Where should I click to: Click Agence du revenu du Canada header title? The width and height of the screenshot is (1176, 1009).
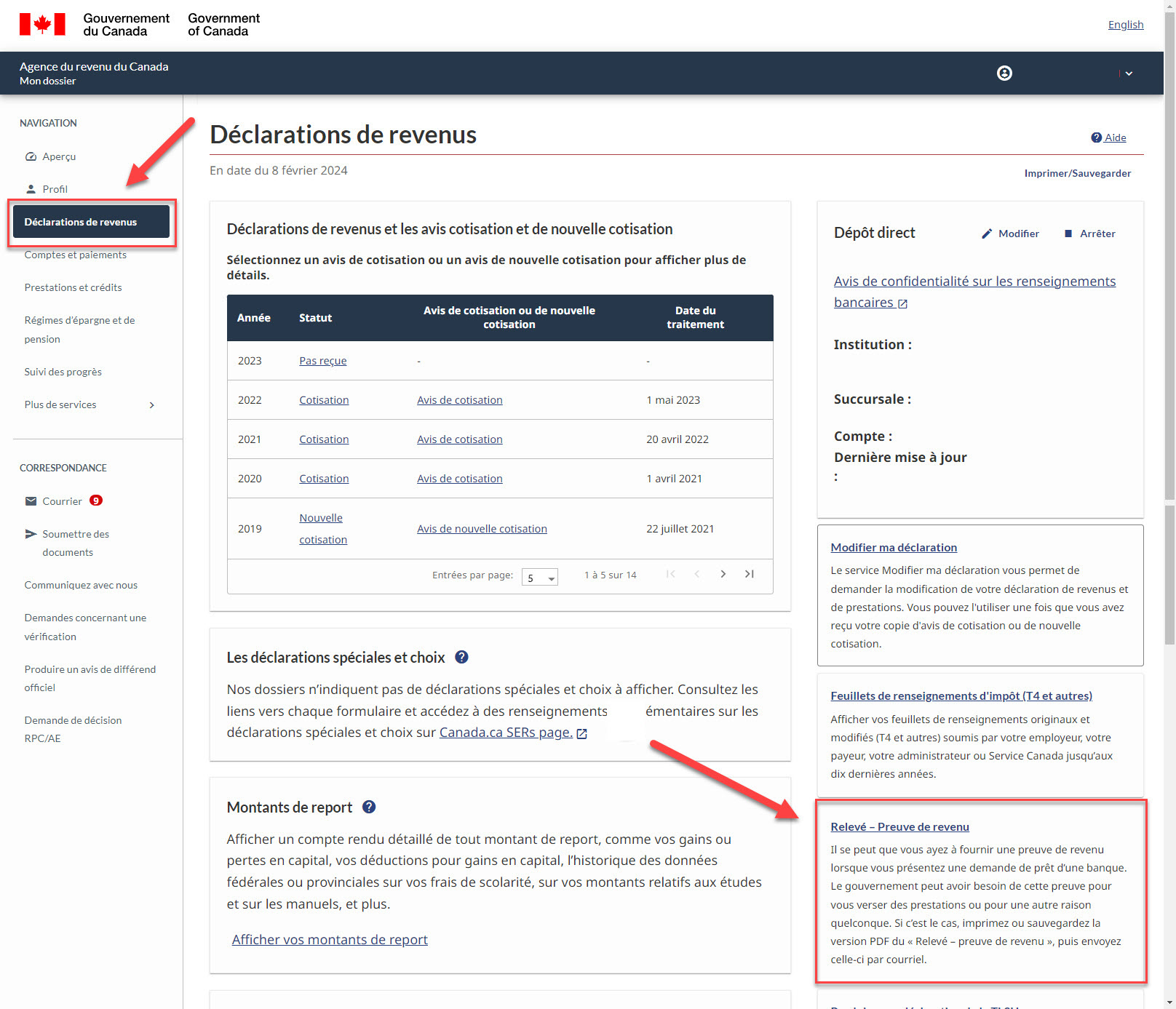click(94, 66)
